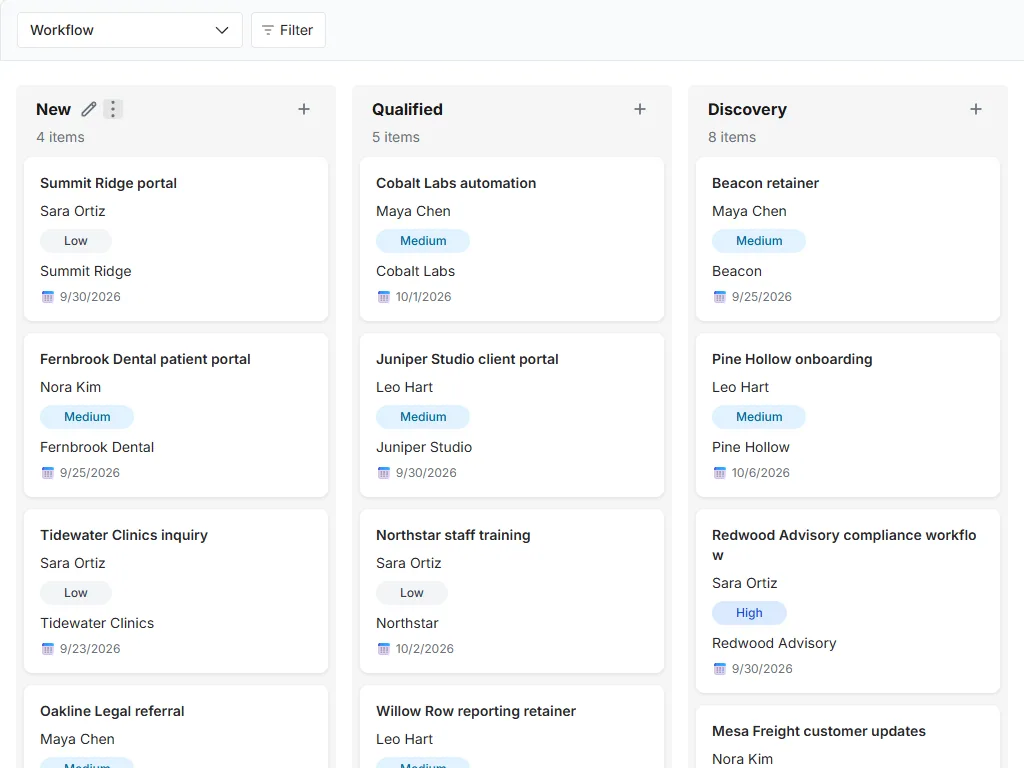Click calendar icon beside 9/30/2026 on Summit Ridge portal
The image size is (1024, 768).
pyautogui.click(x=48, y=296)
